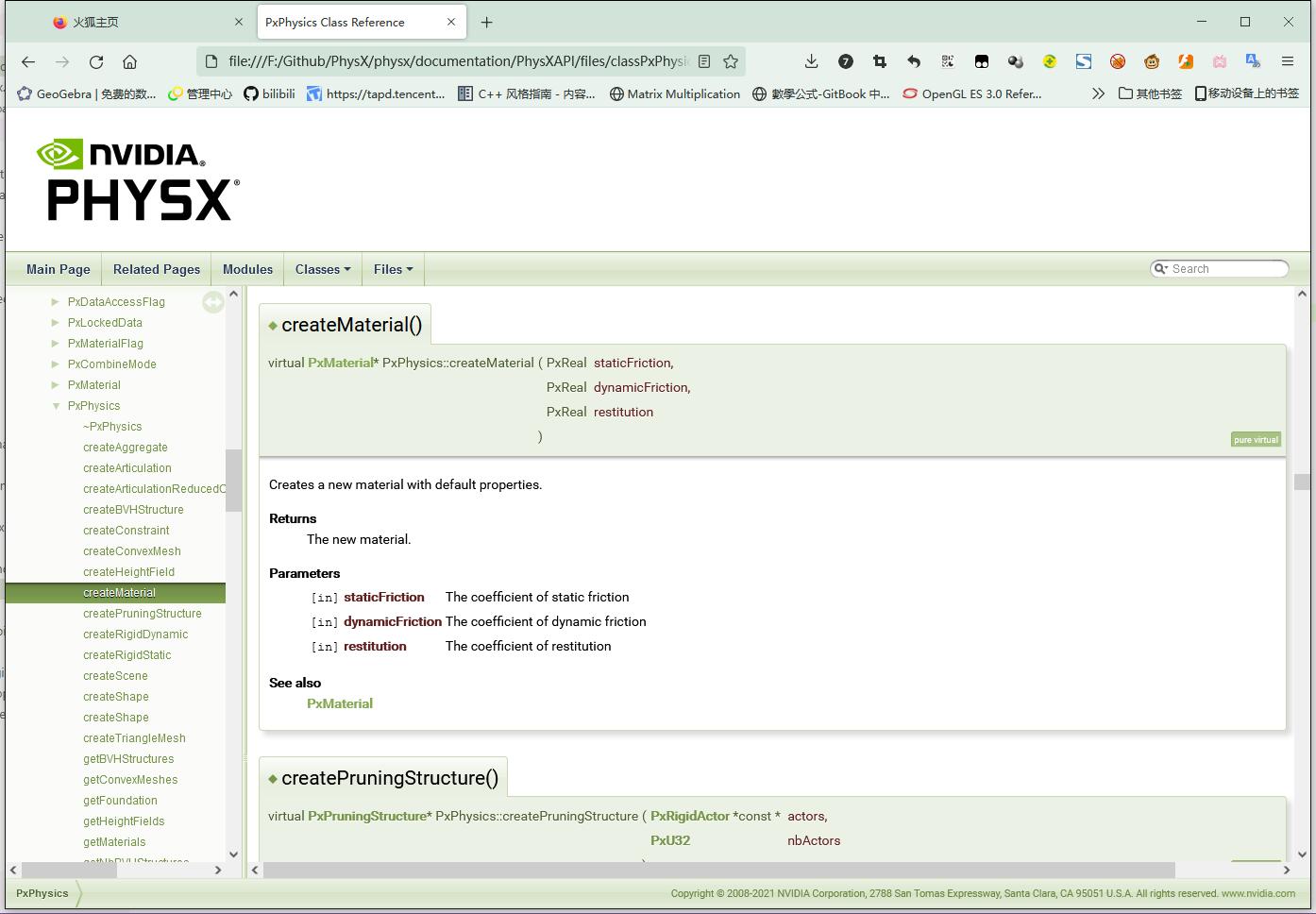Open the PxMaterial return type link
This screenshot has height=914, width=1316.
click(340, 363)
